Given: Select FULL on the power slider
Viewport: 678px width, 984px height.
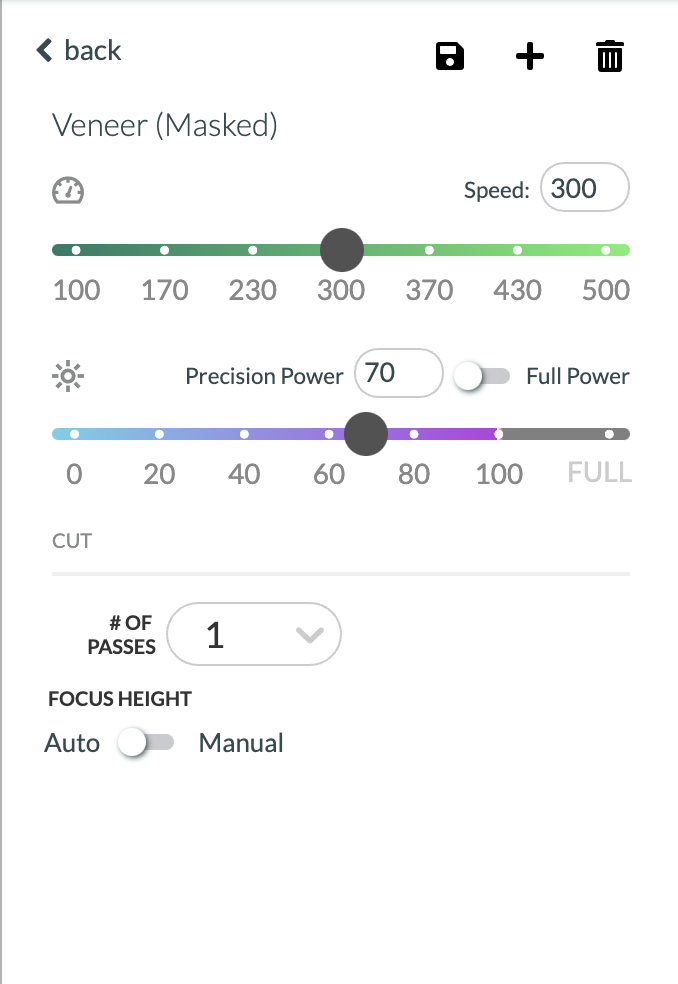Looking at the screenshot, I should pyautogui.click(x=609, y=434).
